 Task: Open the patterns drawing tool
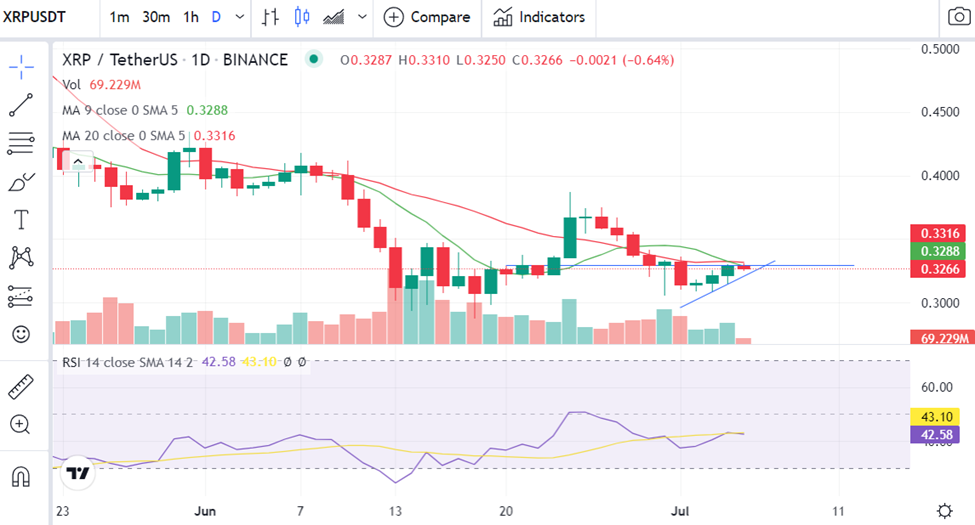pos(21,258)
